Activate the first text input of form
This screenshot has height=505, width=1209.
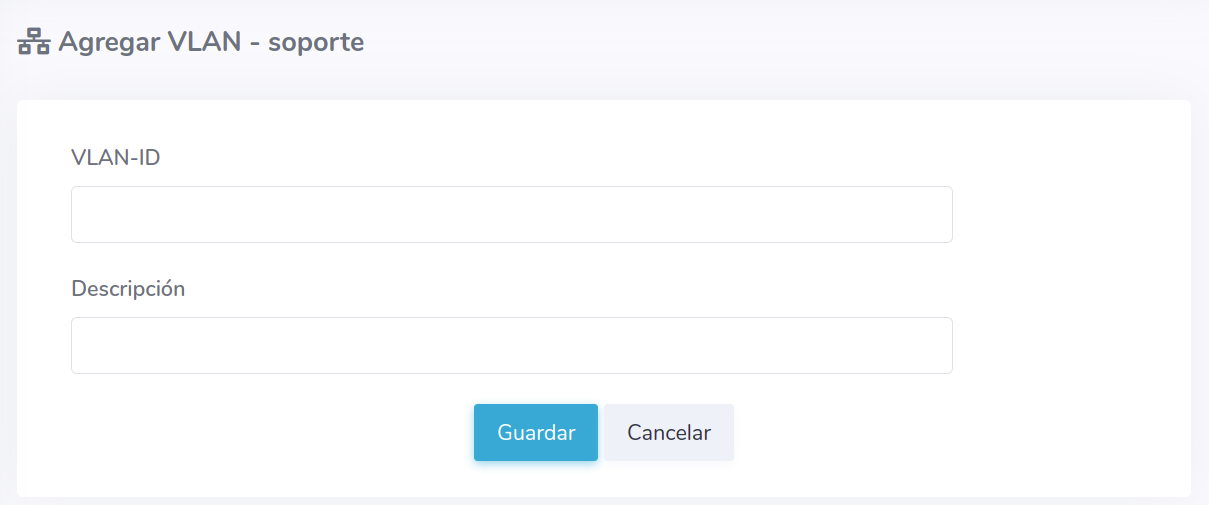pos(511,214)
